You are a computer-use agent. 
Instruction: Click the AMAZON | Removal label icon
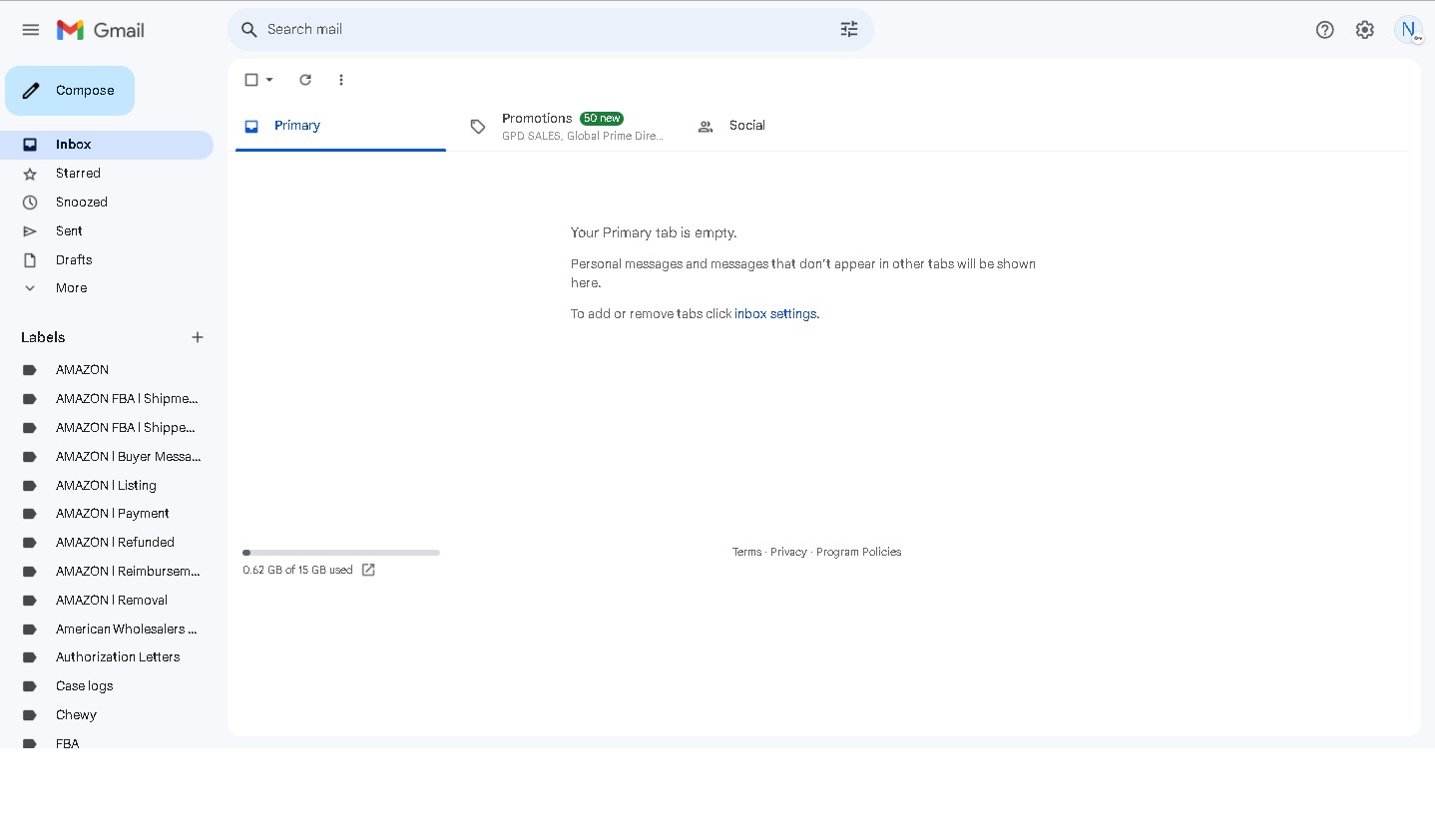pos(30,601)
